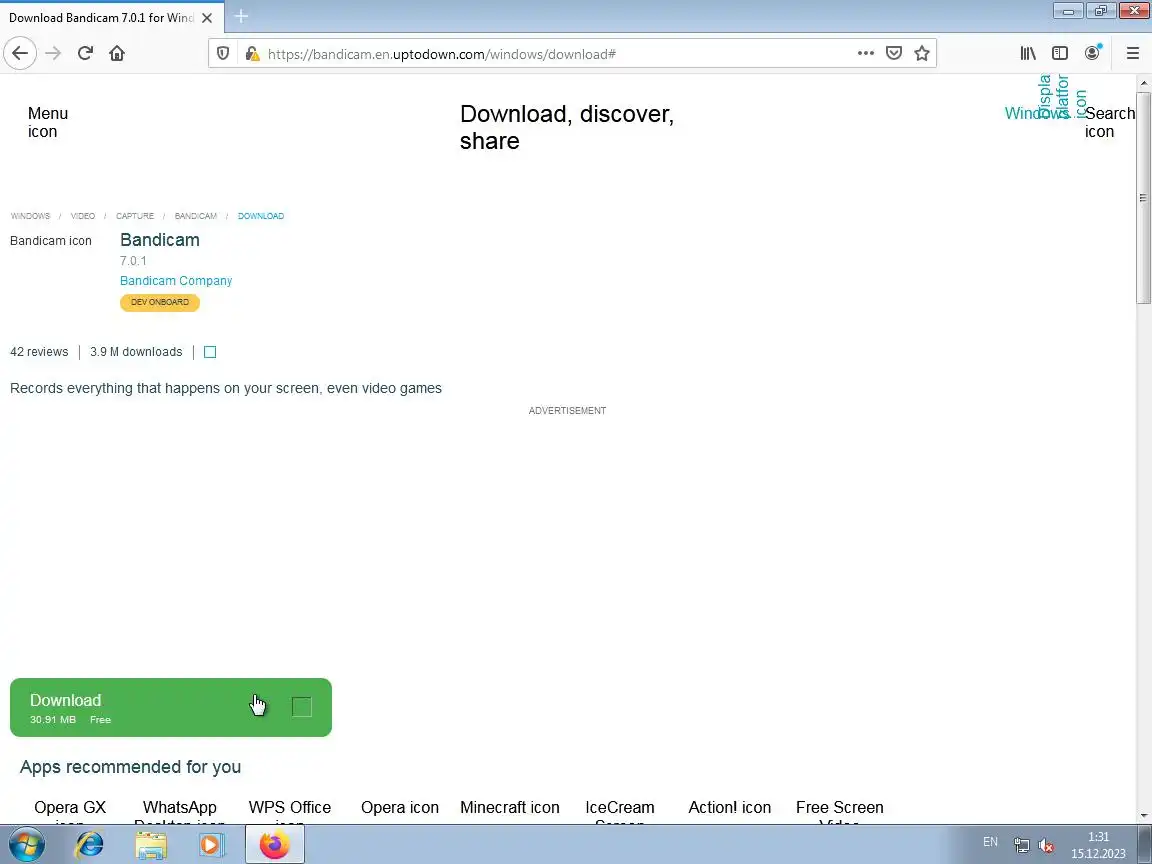Open the network tray icon
Screen dimensions: 1152x864
1021,846
